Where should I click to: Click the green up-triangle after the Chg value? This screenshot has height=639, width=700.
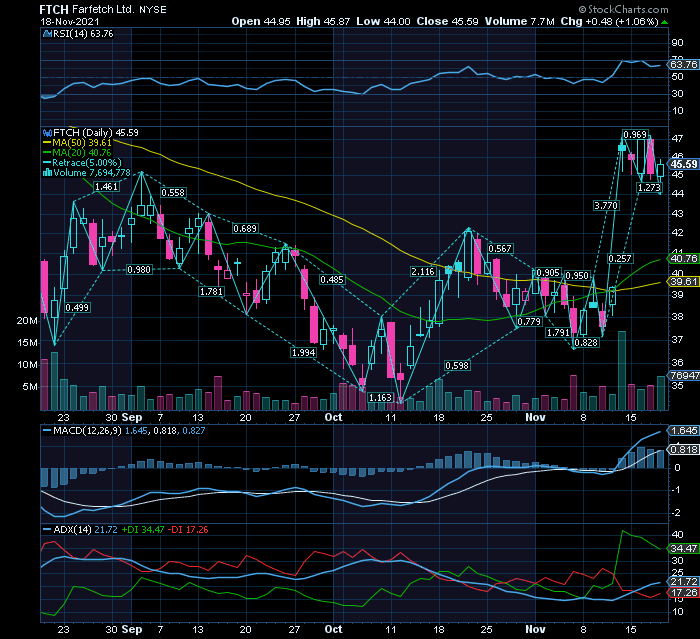point(664,22)
